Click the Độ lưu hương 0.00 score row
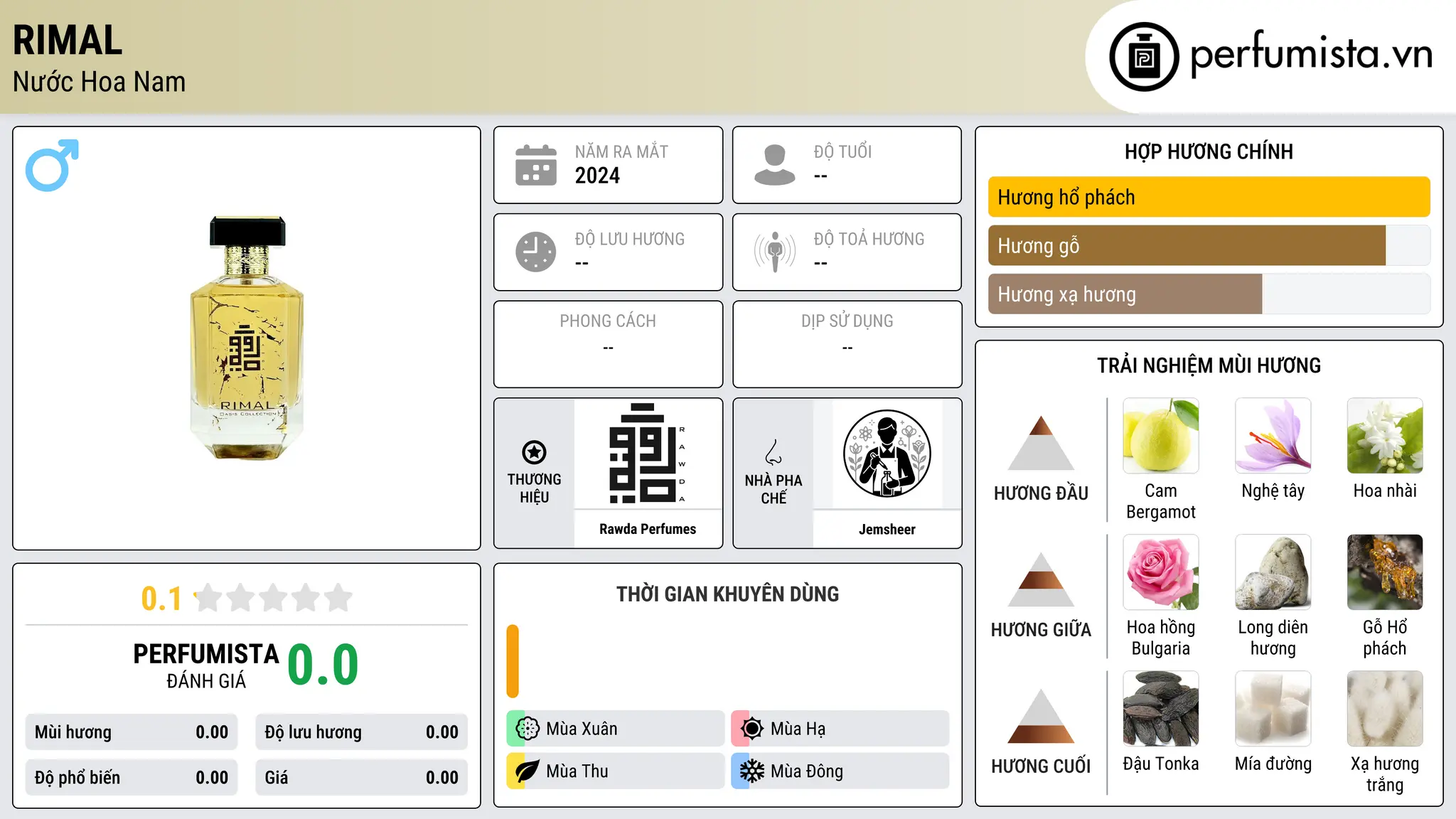Image resolution: width=1456 pixels, height=819 pixels. point(361,732)
